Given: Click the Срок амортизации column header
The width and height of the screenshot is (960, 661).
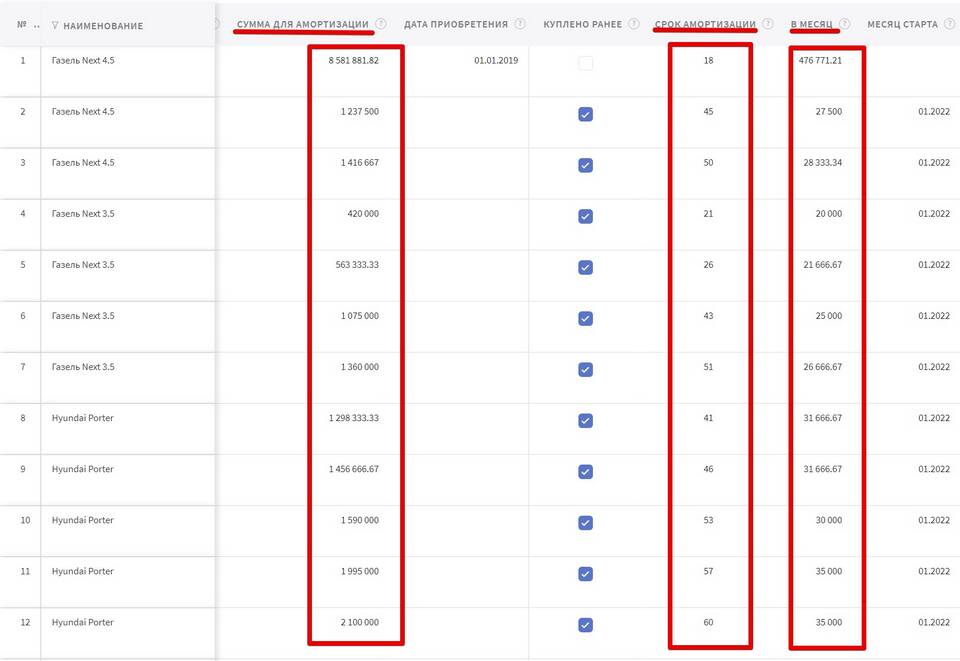Looking at the screenshot, I should click(x=704, y=24).
